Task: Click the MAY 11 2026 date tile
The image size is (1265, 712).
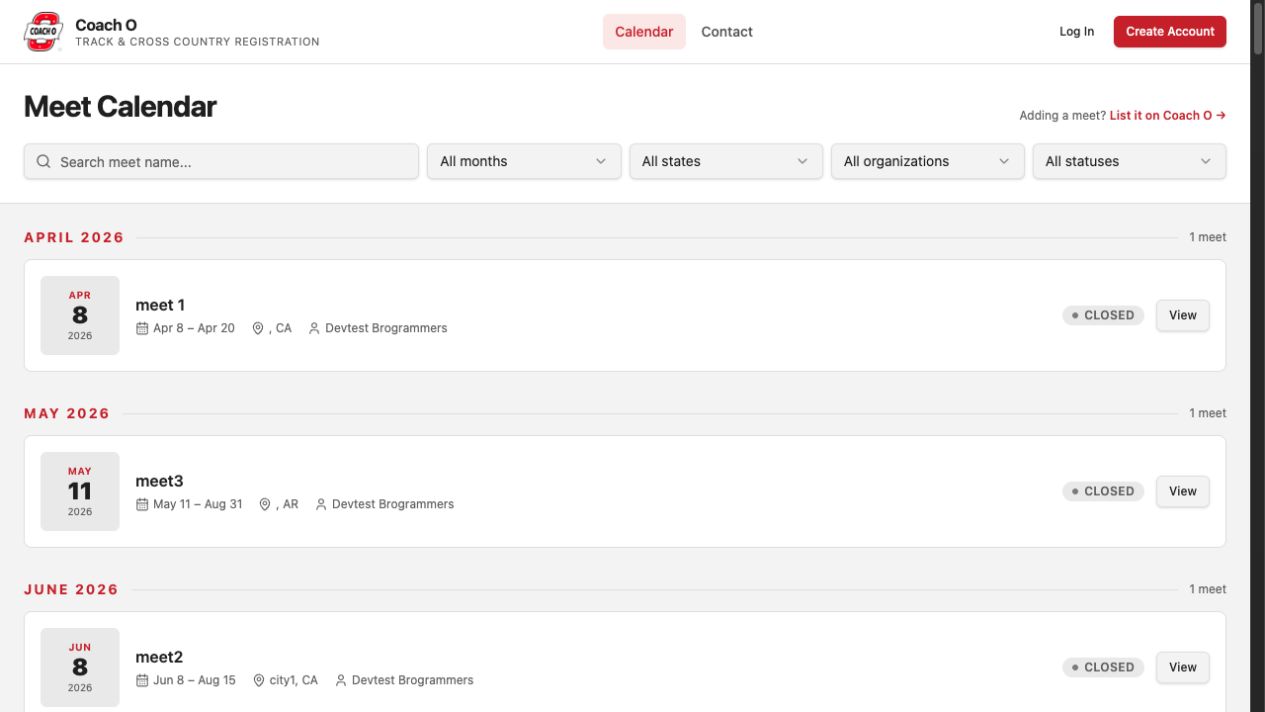Action: tap(80, 492)
